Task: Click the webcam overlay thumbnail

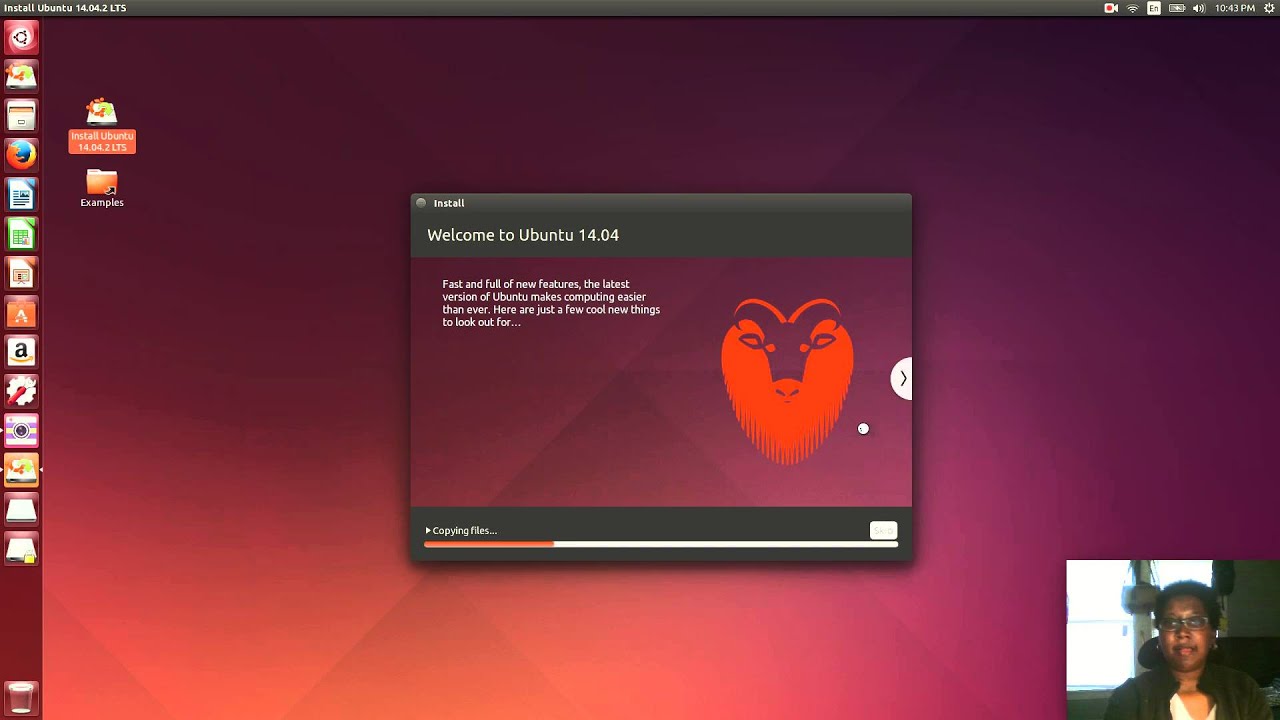Action: coord(1173,640)
